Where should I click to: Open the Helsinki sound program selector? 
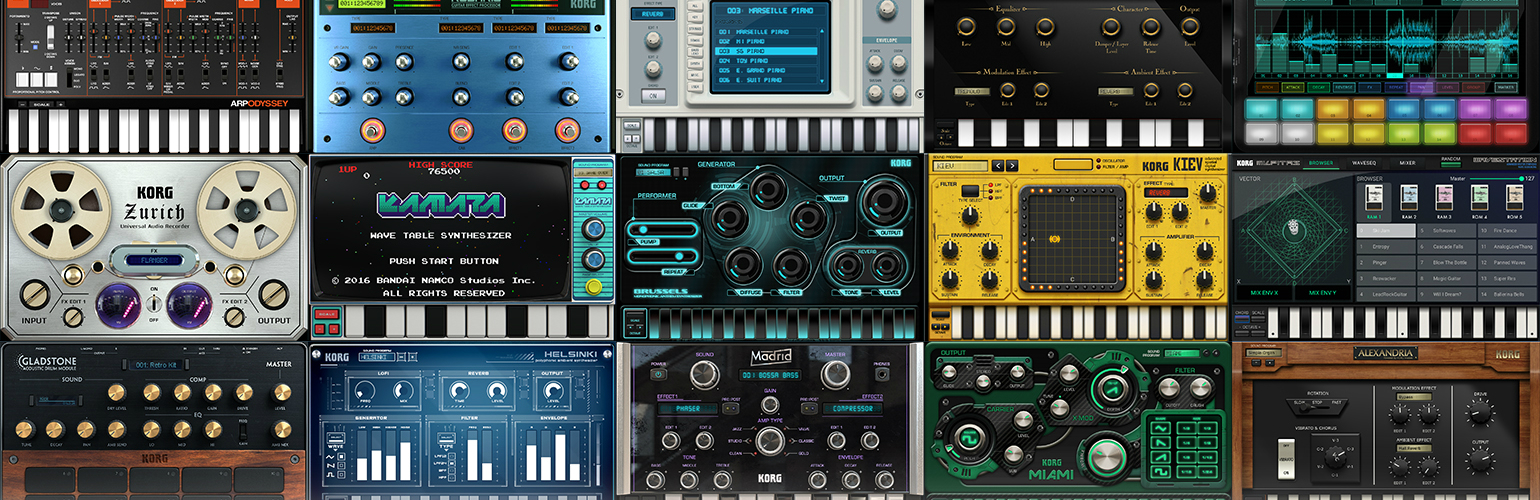(x=378, y=356)
